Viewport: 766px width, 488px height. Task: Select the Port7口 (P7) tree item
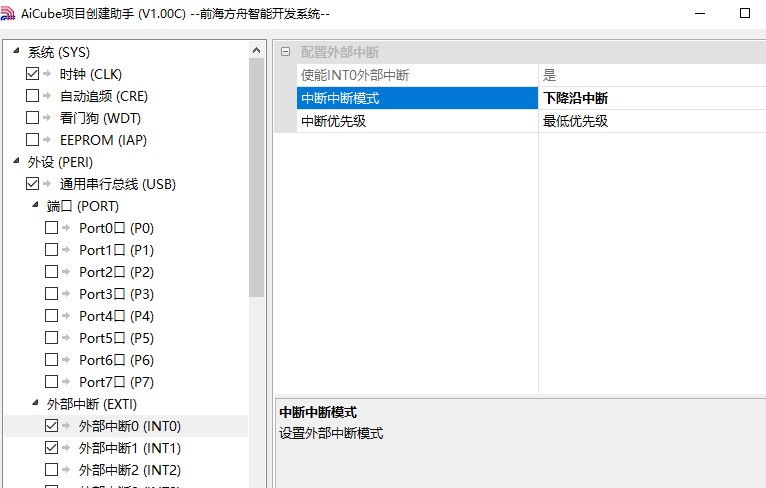[116, 382]
